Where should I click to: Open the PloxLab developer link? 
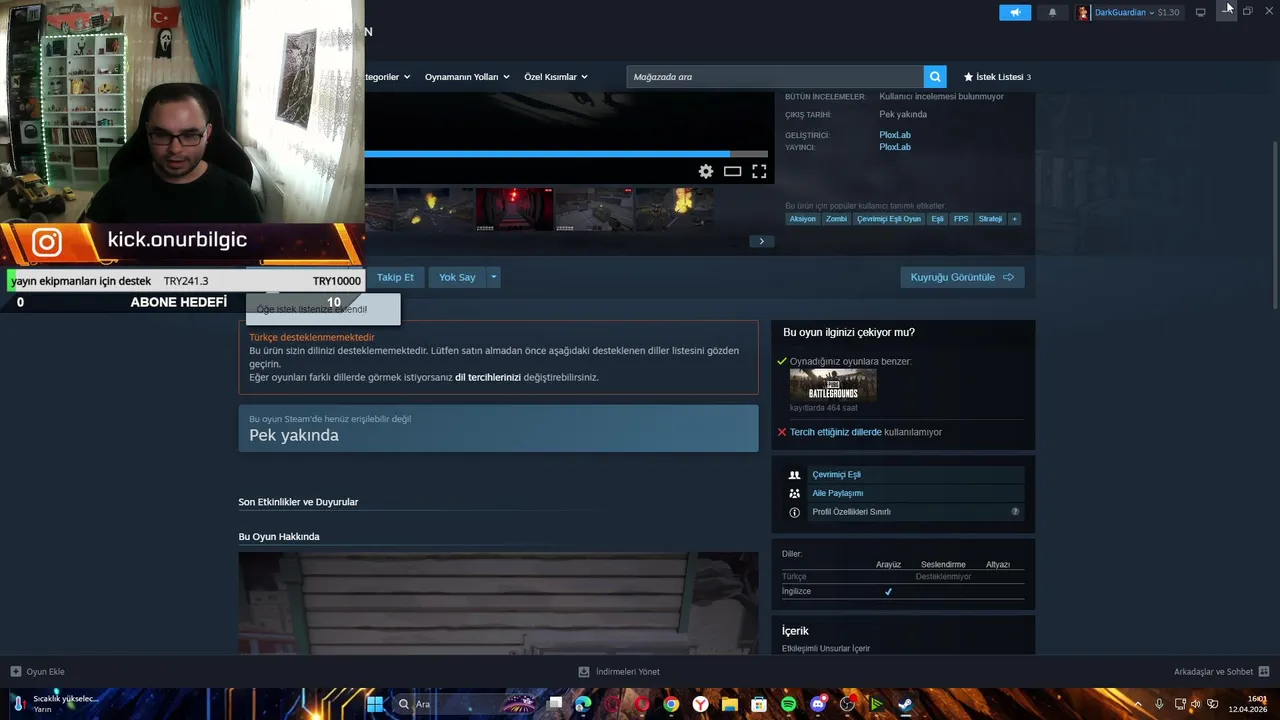pos(895,135)
